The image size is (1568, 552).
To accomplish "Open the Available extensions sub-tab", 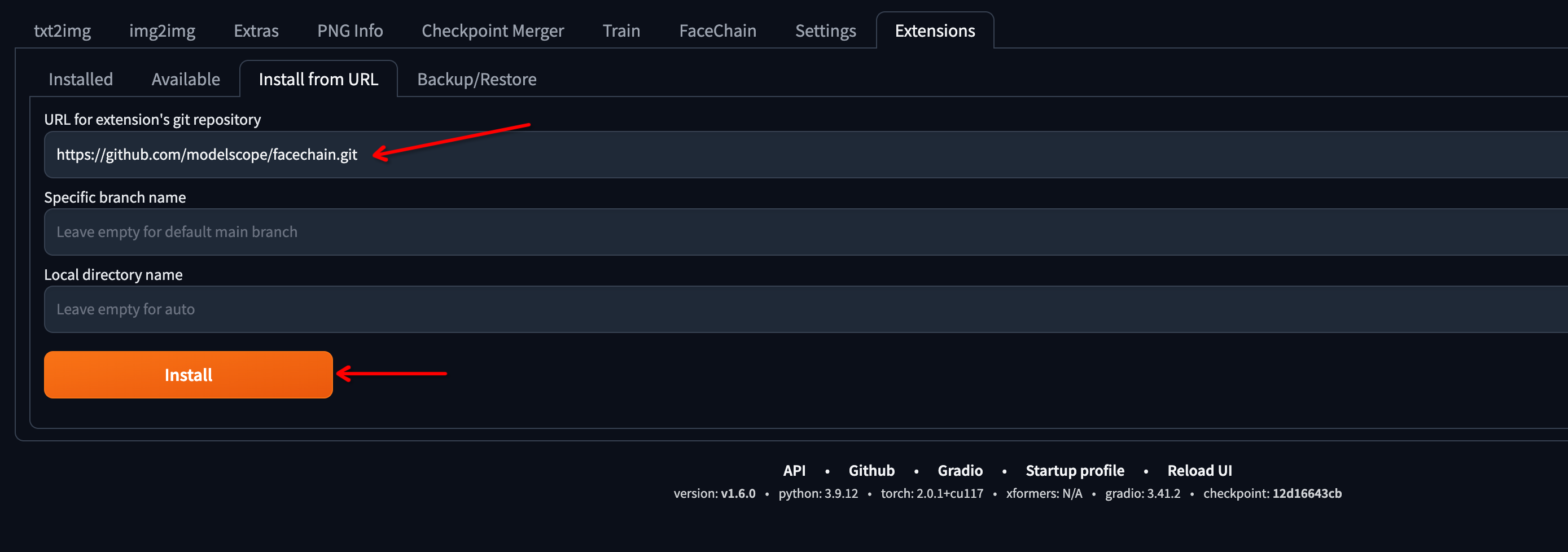I will [186, 79].
